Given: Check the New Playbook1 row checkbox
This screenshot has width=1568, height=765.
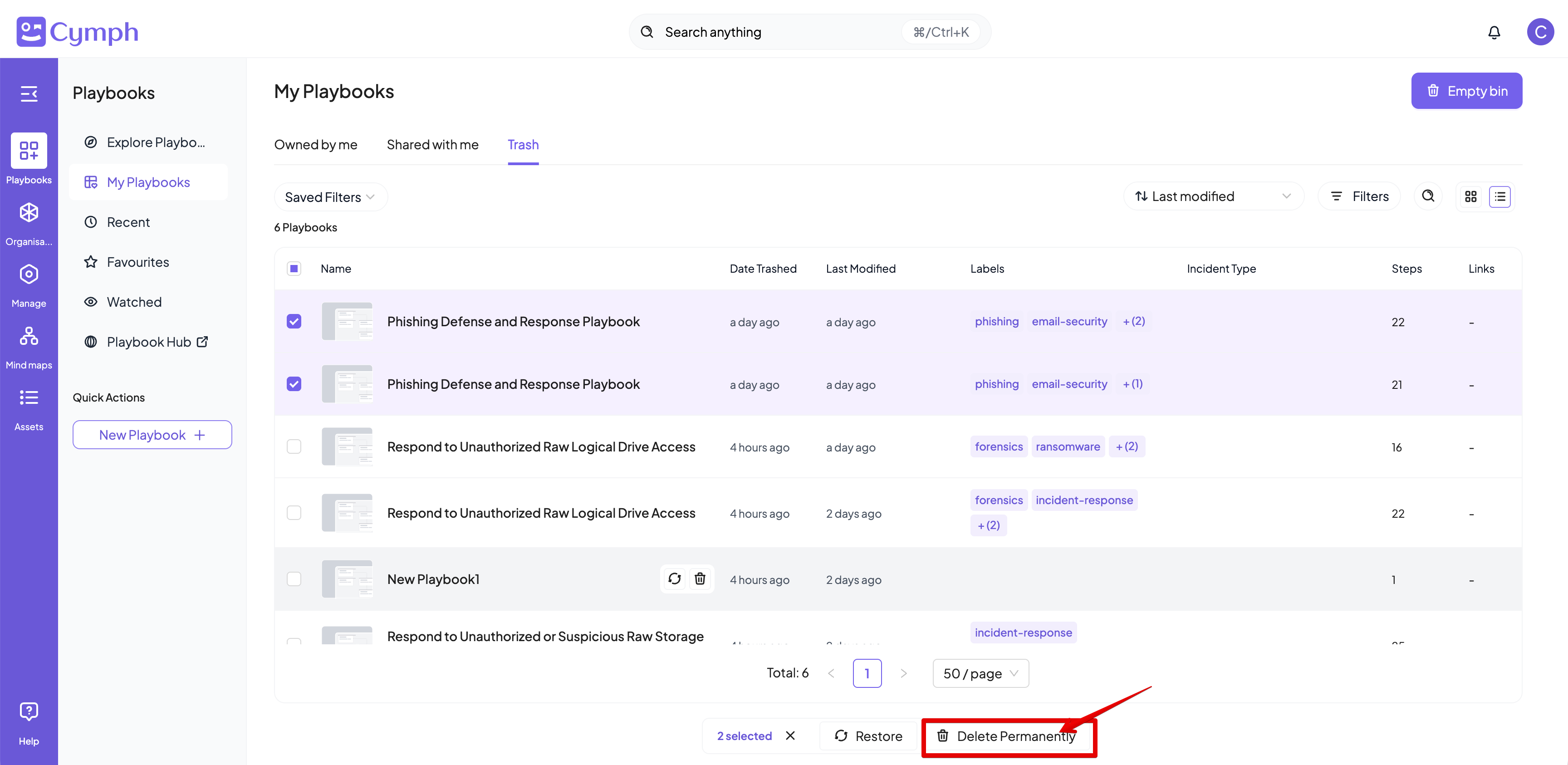Looking at the screenshot, I should coord(294,579).
